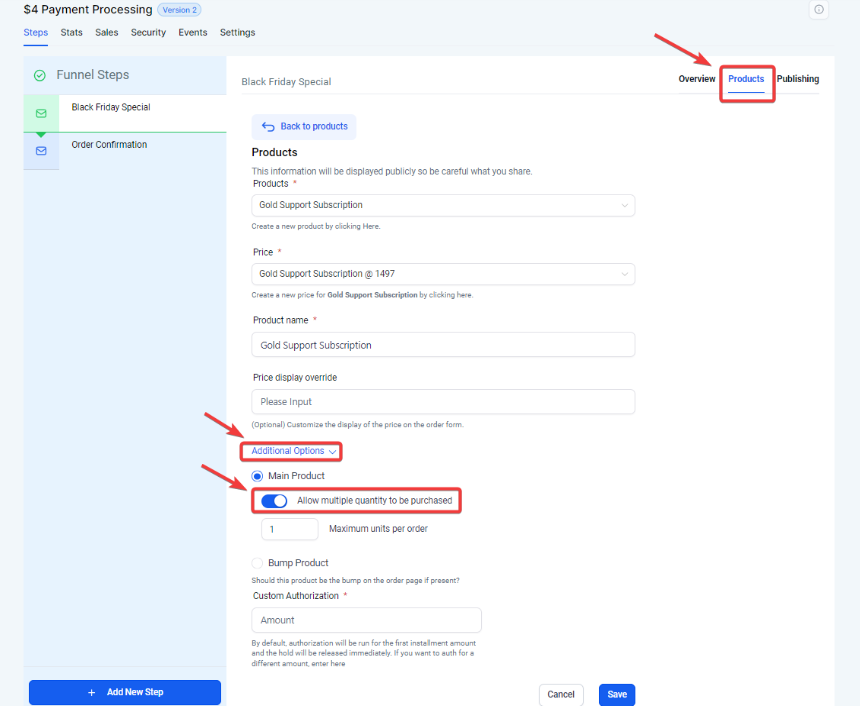Click the 'Funnel Steps' heading
The image size is (860, 723).
pos(93,75)
